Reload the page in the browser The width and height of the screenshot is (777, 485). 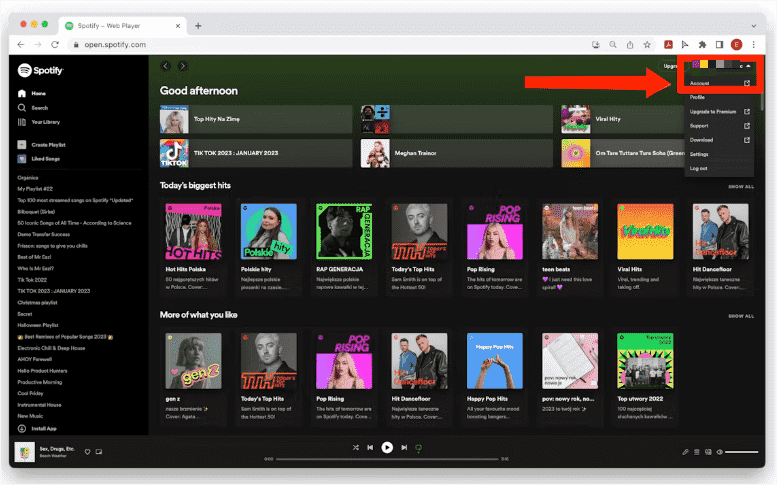[x=55, y=45]
